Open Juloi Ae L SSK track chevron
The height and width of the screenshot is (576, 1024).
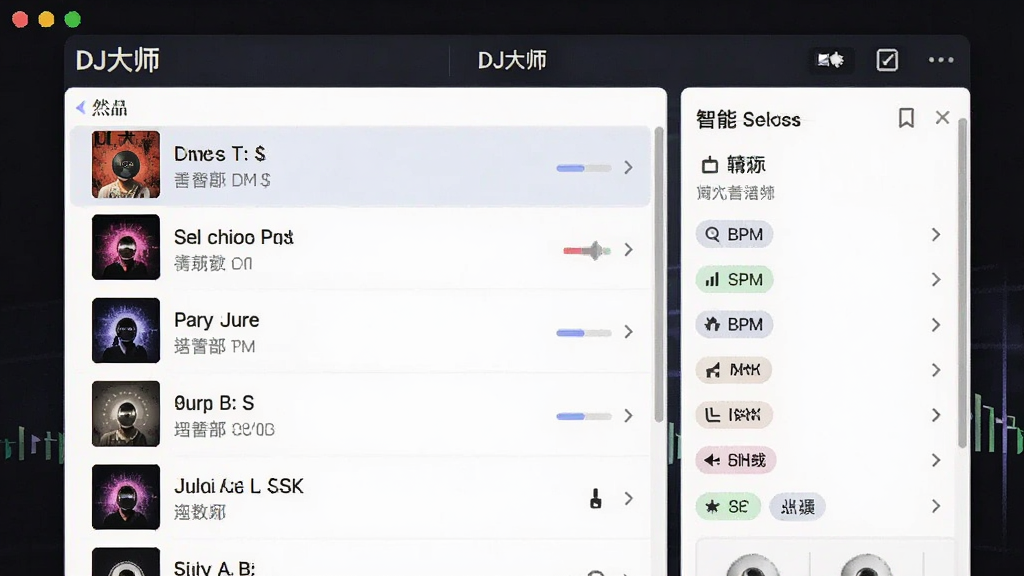click(x=628, y=498)
